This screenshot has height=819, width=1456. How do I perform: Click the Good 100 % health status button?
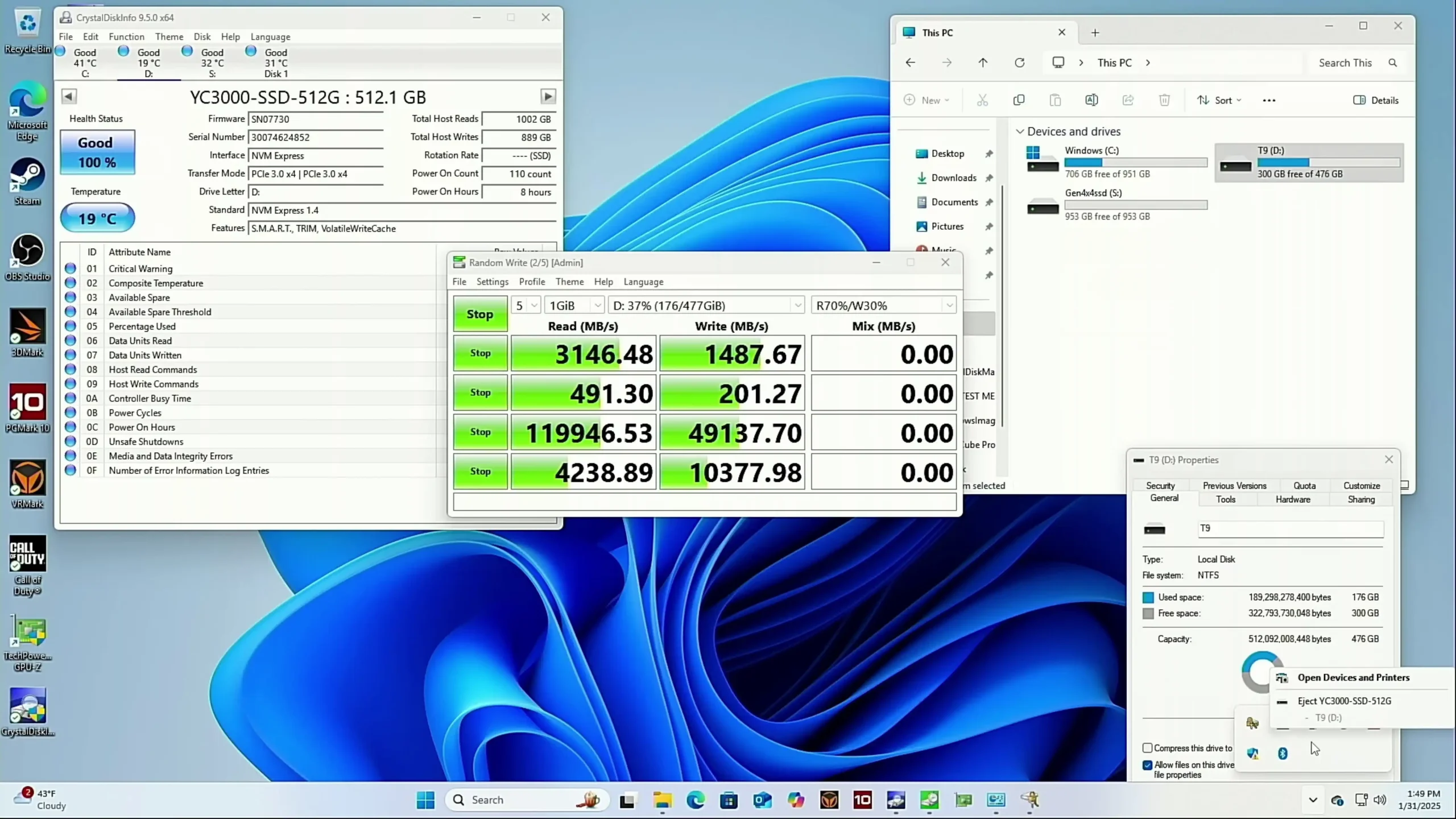pyautogui.click(x=97, y=152)
